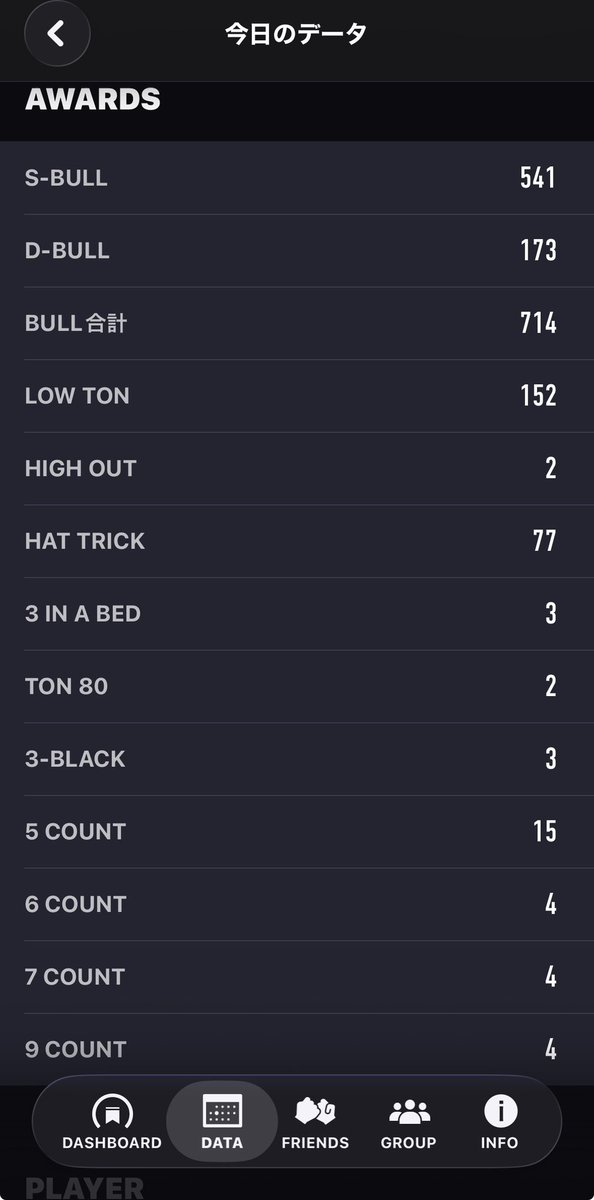
Task: Select the HAT TRICK row
Action: [291, 541]
